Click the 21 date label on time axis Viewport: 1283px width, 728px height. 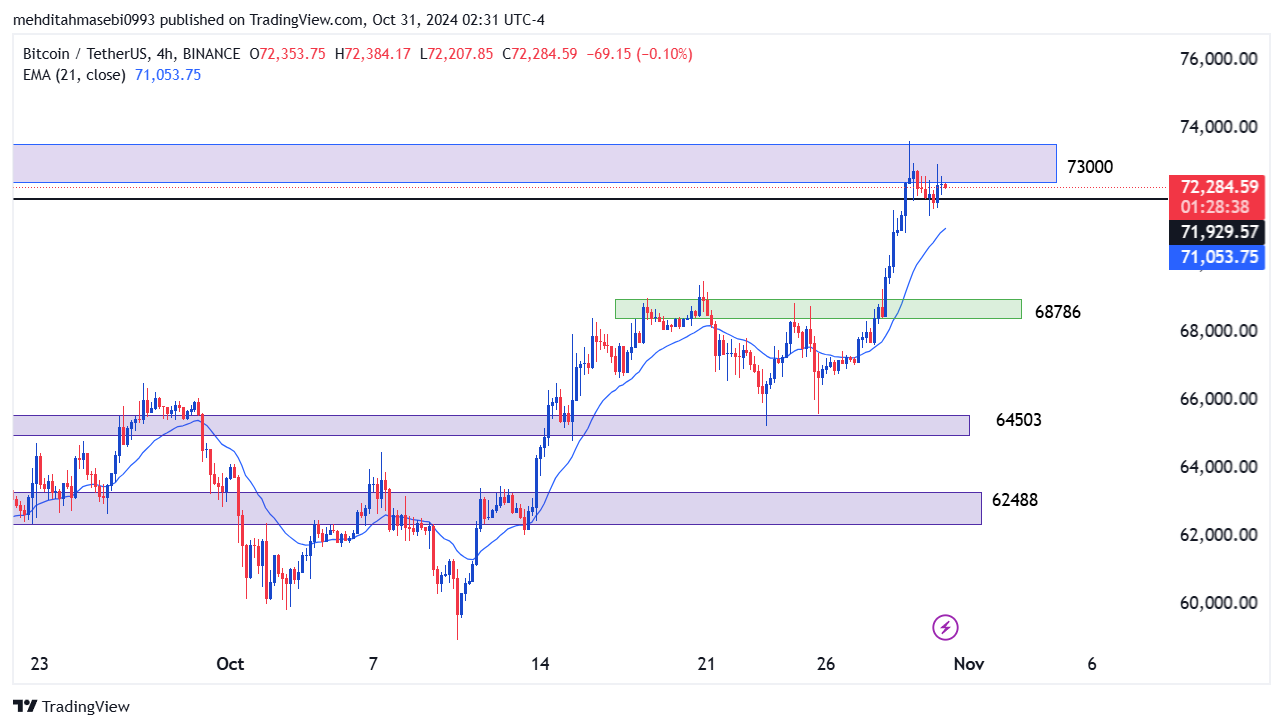707,664
